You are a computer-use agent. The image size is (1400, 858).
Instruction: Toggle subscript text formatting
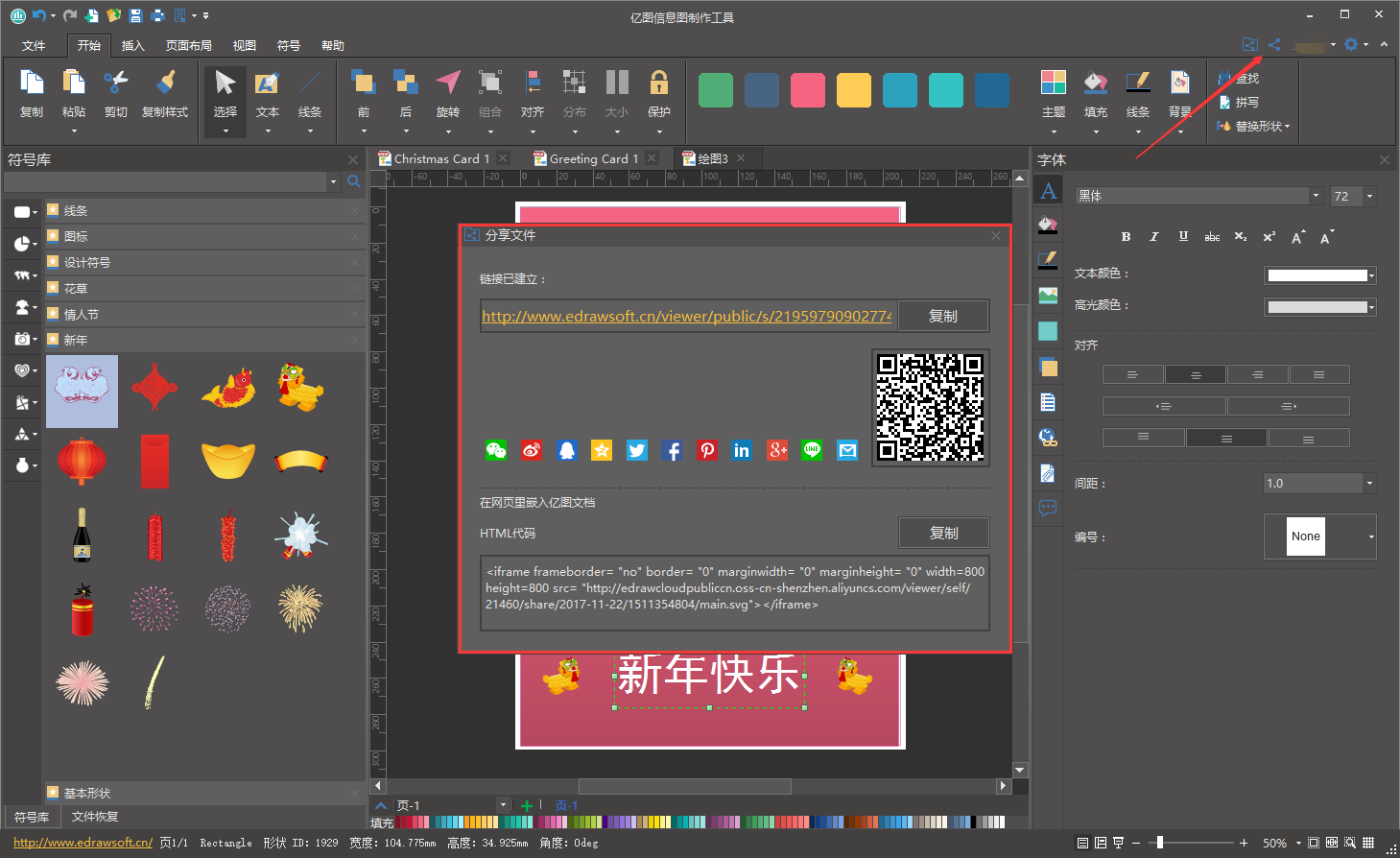(x=1241, y=236)
